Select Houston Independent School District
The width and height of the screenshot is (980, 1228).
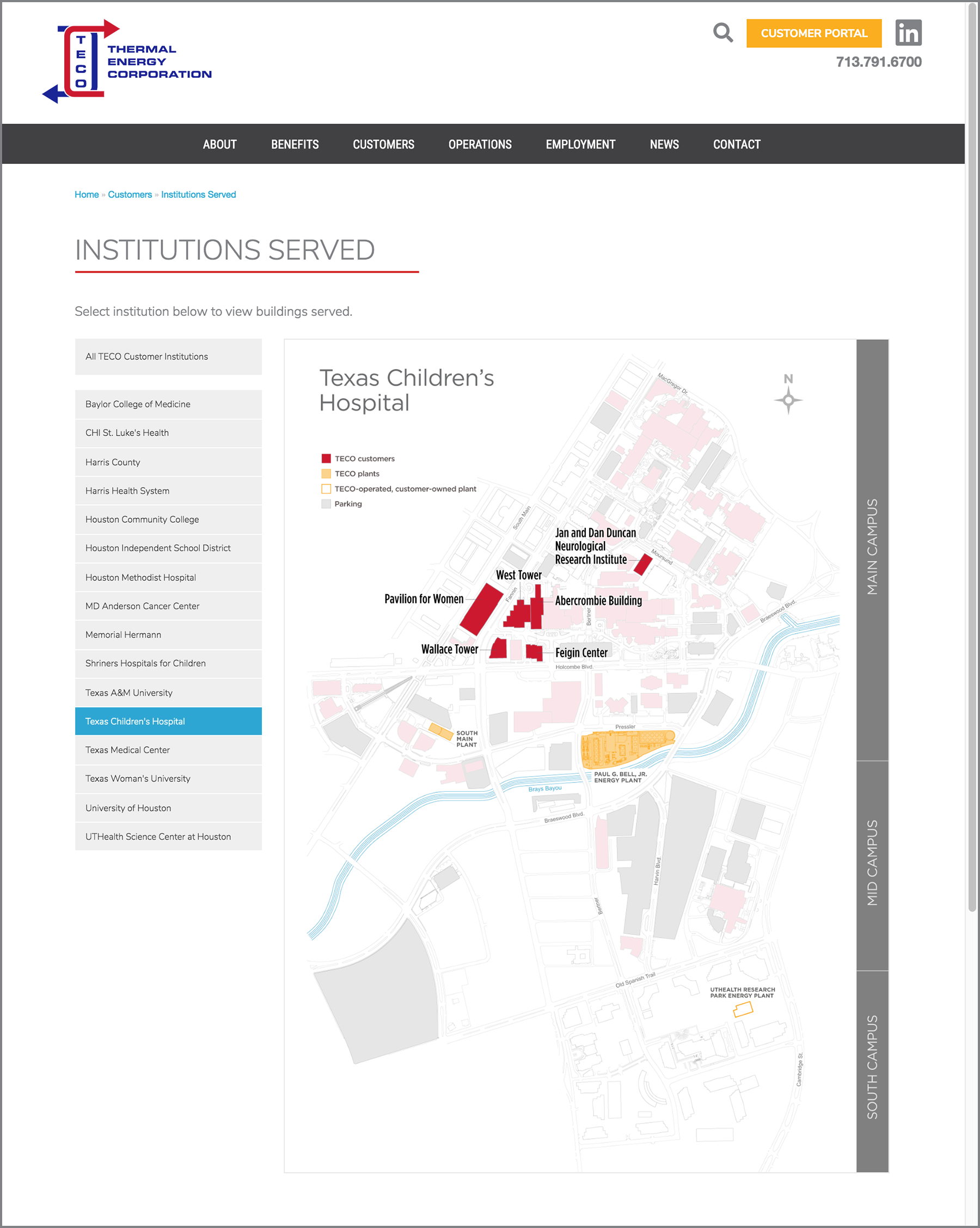[x=168, y=548]
